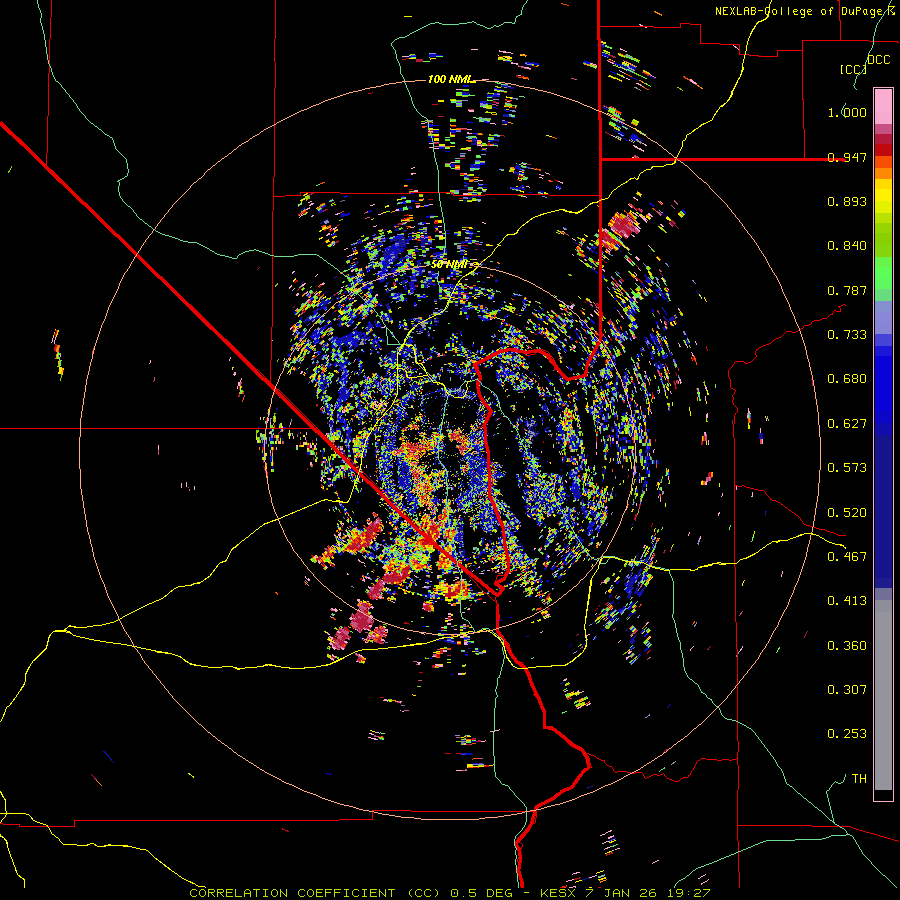Pick the red segment of the color bar
The image size is (900, 900).
(x=883, y=150)
